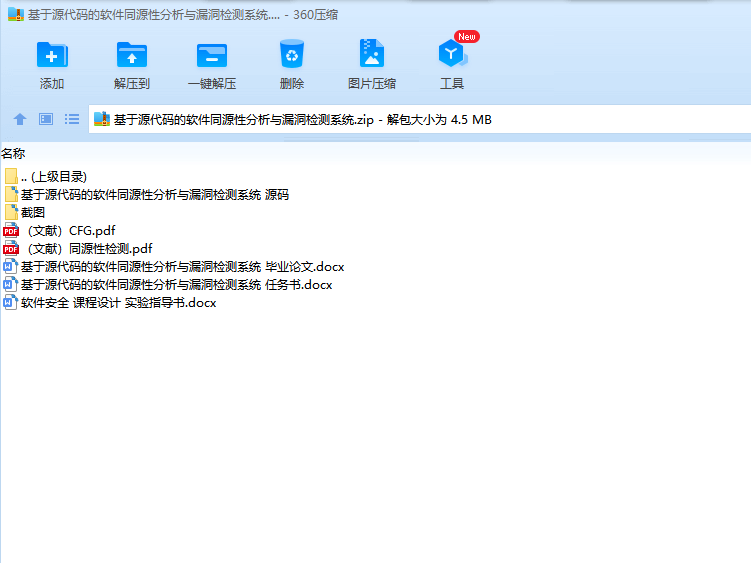Image resolution: width=751 pixels, height=563 pixels.
Task: Click the Word icon of 实验指导书.docx
Action: (11, 303)
